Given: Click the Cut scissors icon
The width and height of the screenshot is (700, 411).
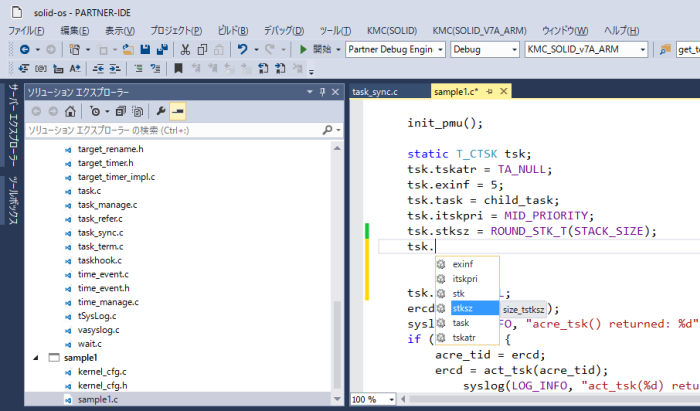Looking at the screenshot, I should (x=185, y=49).
